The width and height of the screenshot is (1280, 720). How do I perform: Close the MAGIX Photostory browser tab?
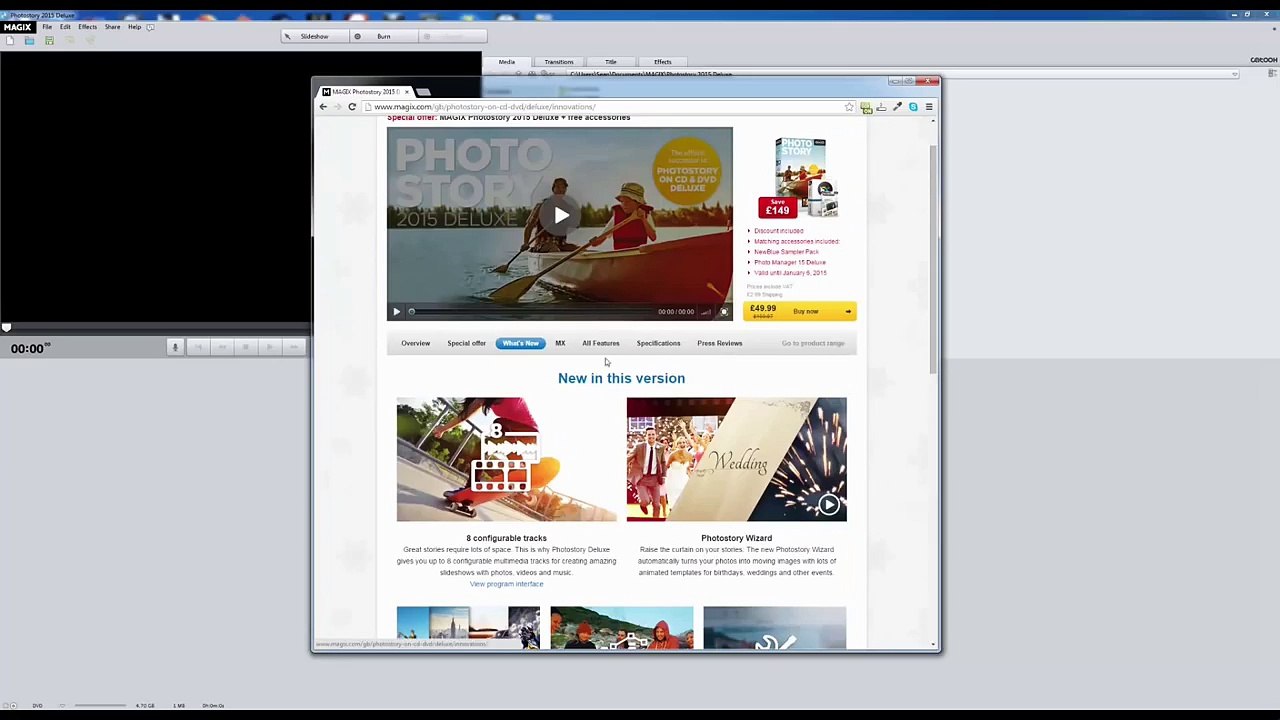click(407, 92)
